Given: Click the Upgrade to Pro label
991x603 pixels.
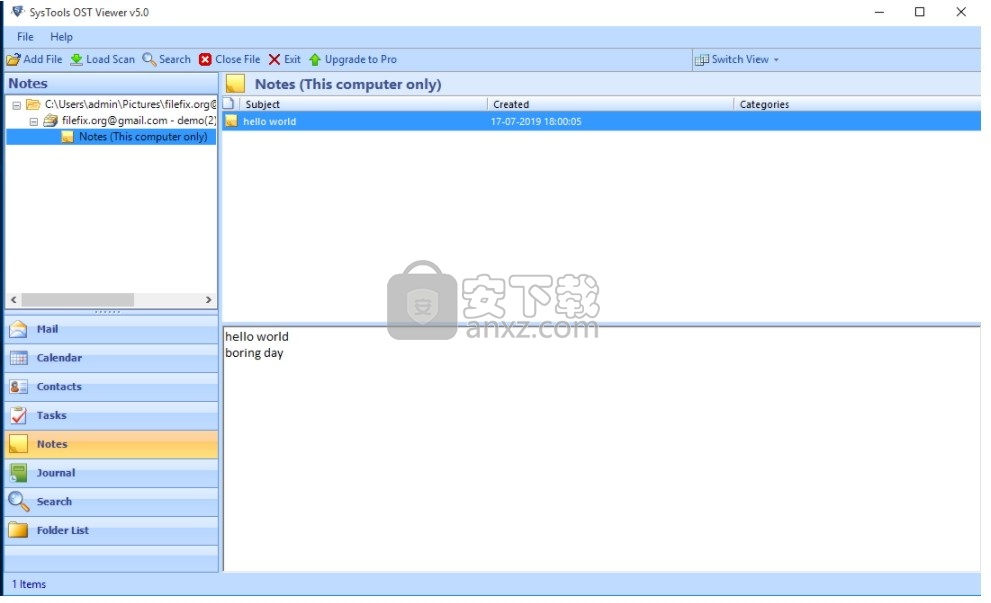Looking at the screenshot, I should [361, 59].
